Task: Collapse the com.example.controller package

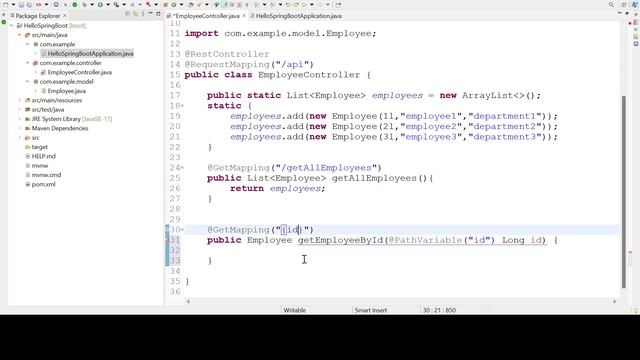Action: [x=28, y=63]
